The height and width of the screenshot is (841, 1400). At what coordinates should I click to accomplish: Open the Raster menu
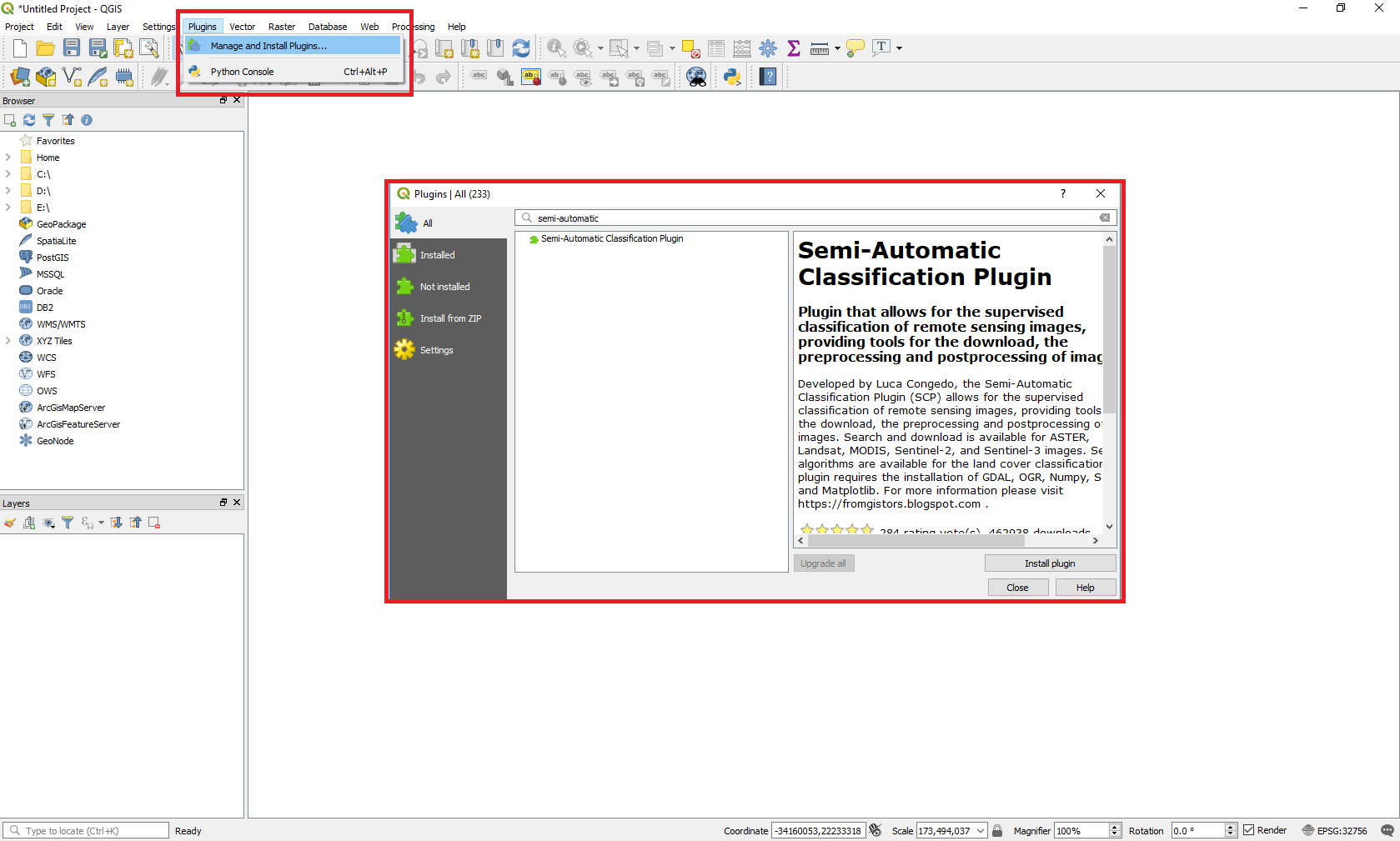pos(281,27)
